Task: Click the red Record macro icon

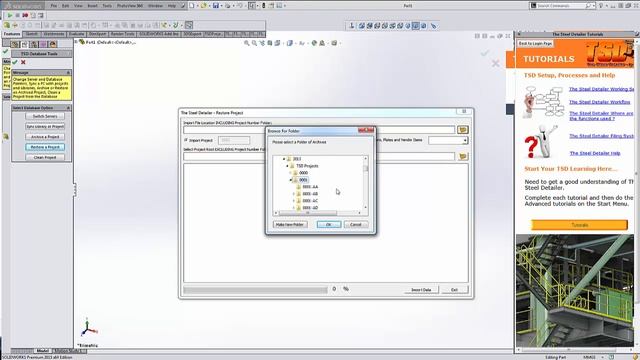Action: pos(25,16)
